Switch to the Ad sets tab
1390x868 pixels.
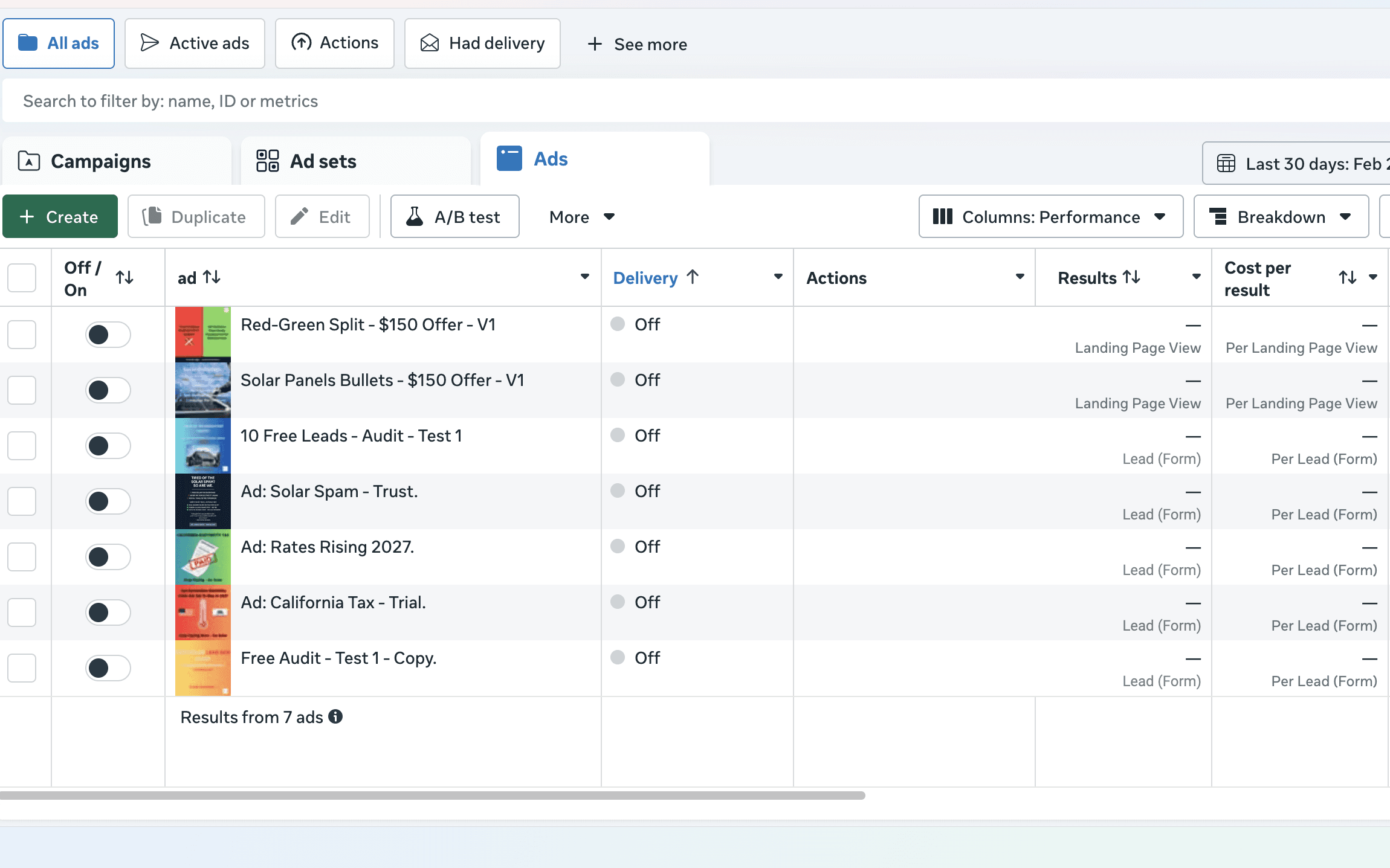tap(323, 161)
